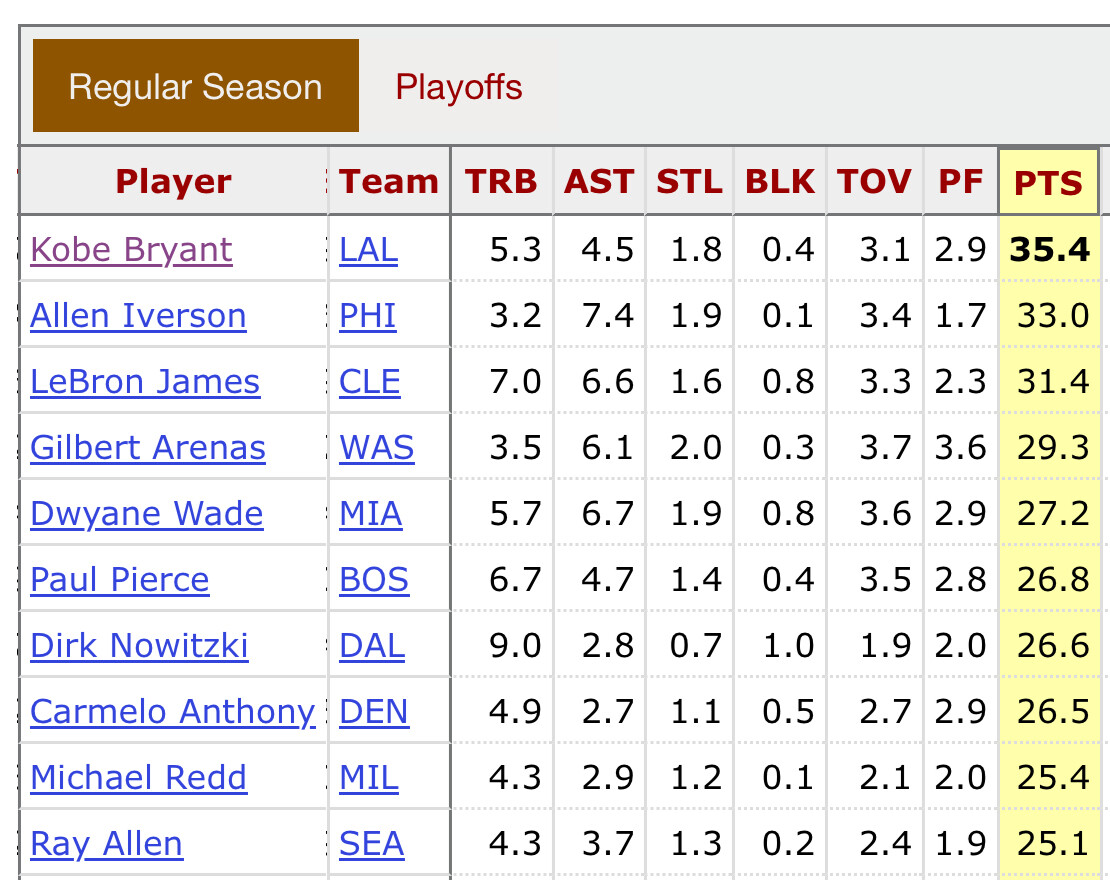This screenshot has height=880, width=1110.
Task: Sort by TOV column header
Action: (874, 182)
